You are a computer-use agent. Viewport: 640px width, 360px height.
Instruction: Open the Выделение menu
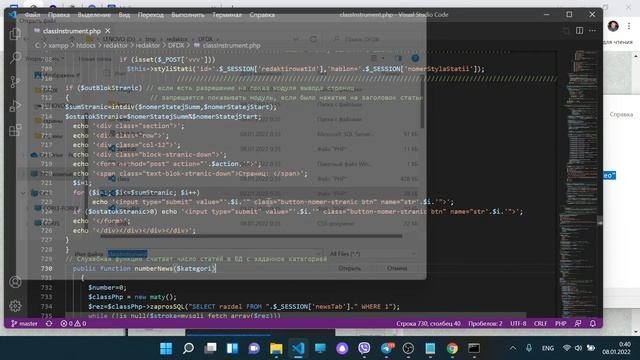coord(94,15)
